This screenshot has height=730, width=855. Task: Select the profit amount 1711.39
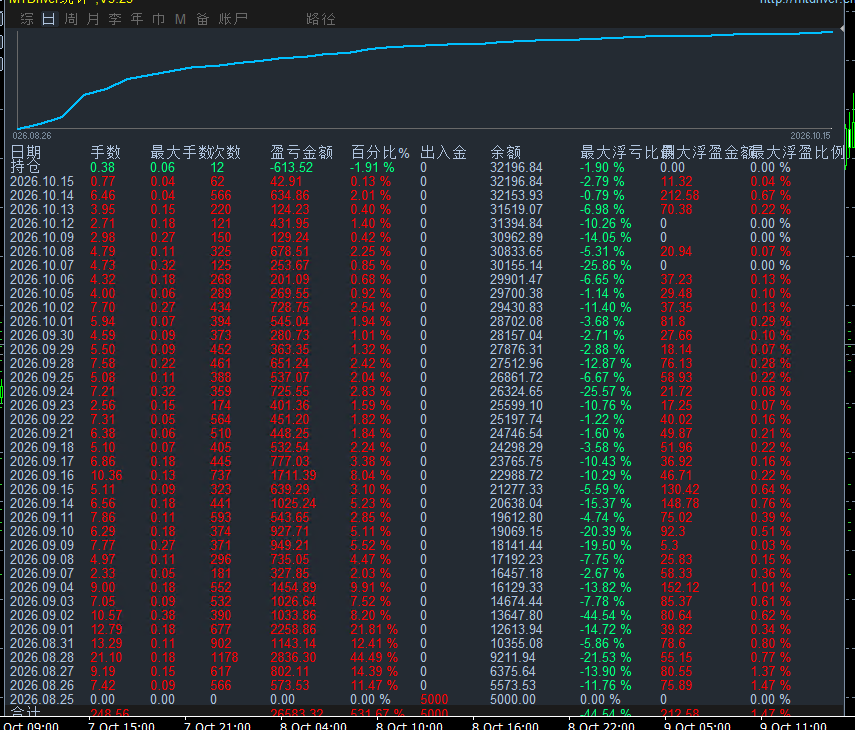tap(293, 475)
